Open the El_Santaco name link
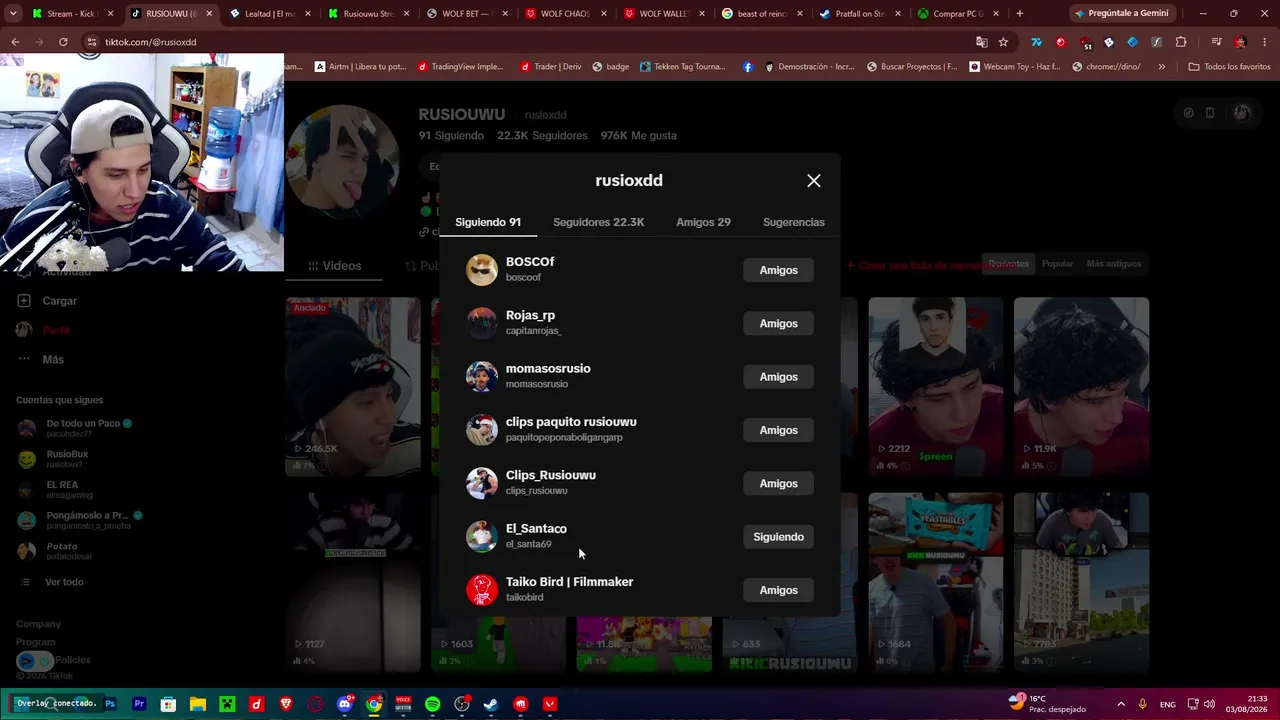The width and height of the screenshot is (1280, 720). (x=536, y=529)
